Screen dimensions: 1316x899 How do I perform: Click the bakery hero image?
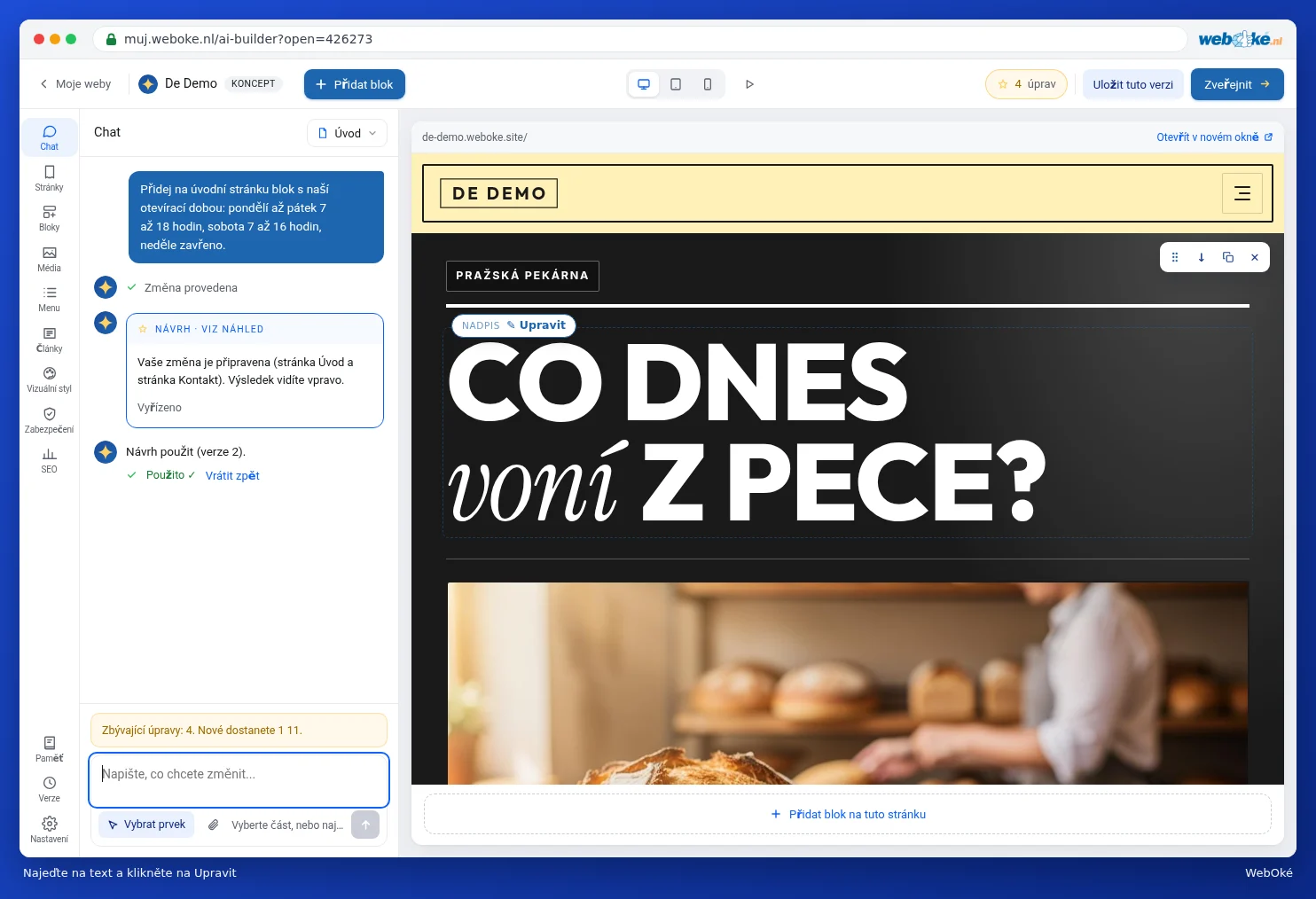point(848,683)
